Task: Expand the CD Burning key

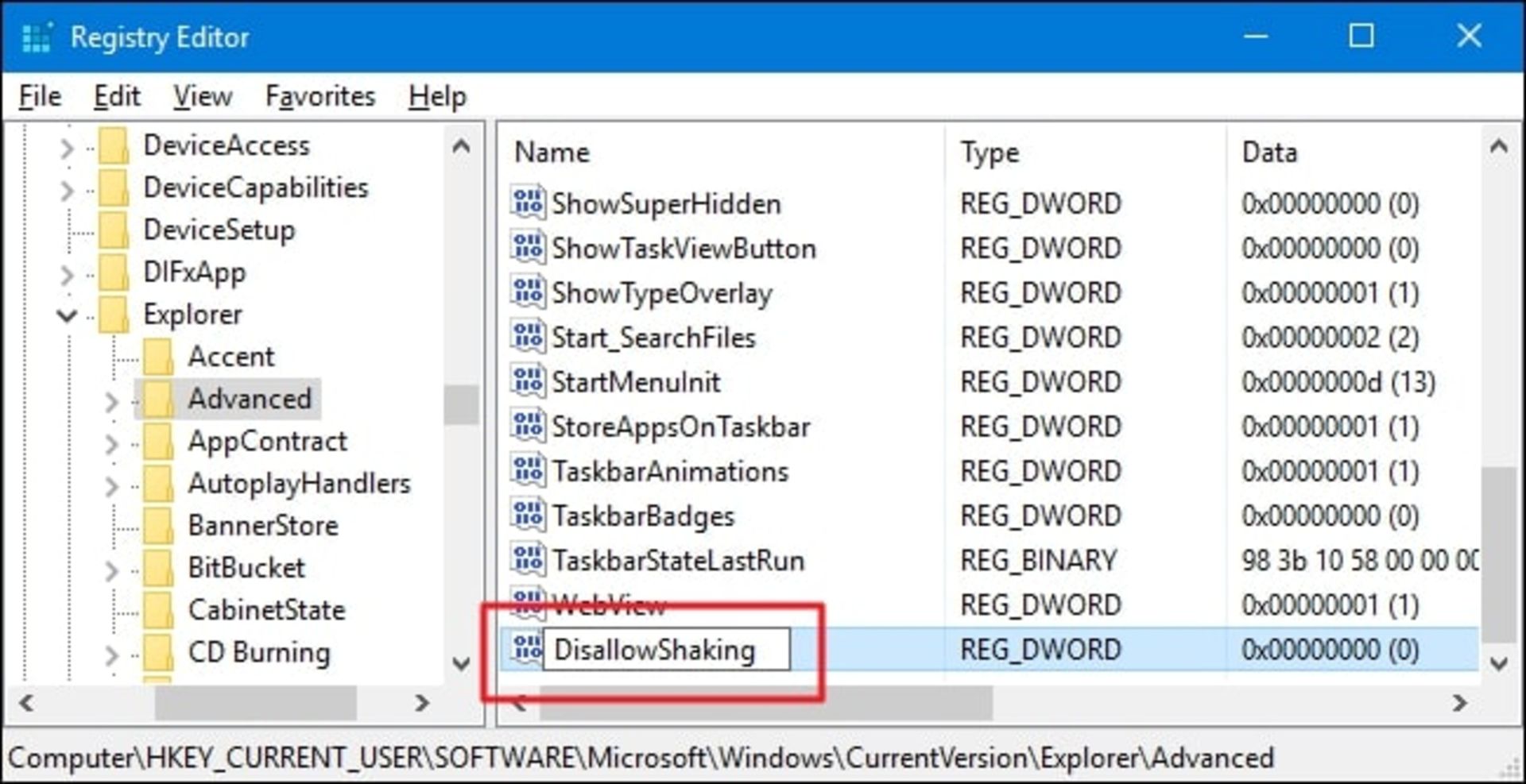Action: [111, 655]
